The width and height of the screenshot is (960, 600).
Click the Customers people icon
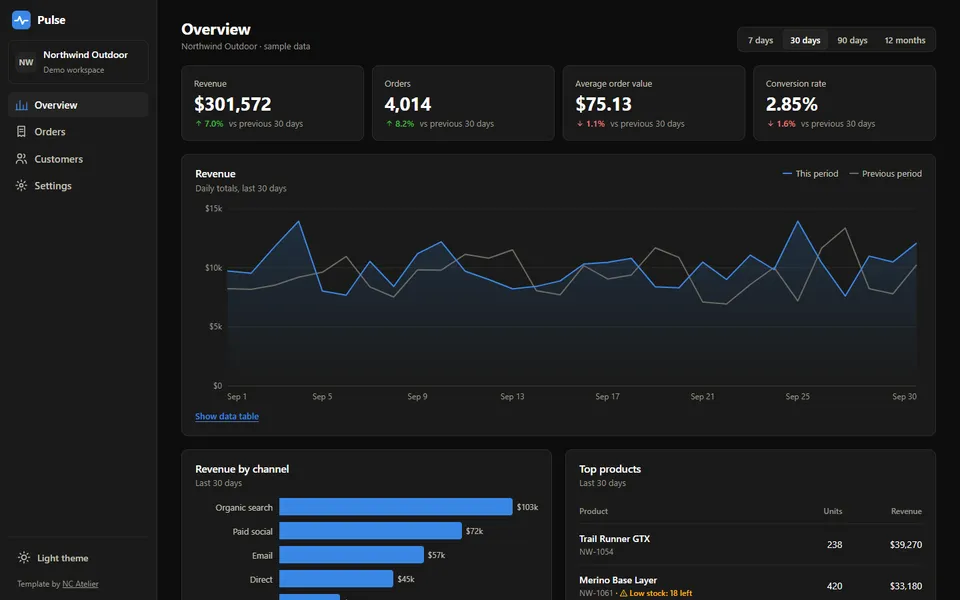(21, 159)
